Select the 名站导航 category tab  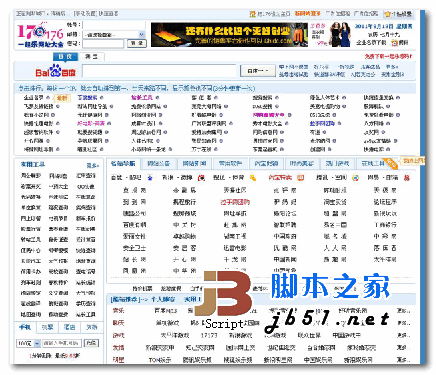pyautogui.click(x=123, y=164)
